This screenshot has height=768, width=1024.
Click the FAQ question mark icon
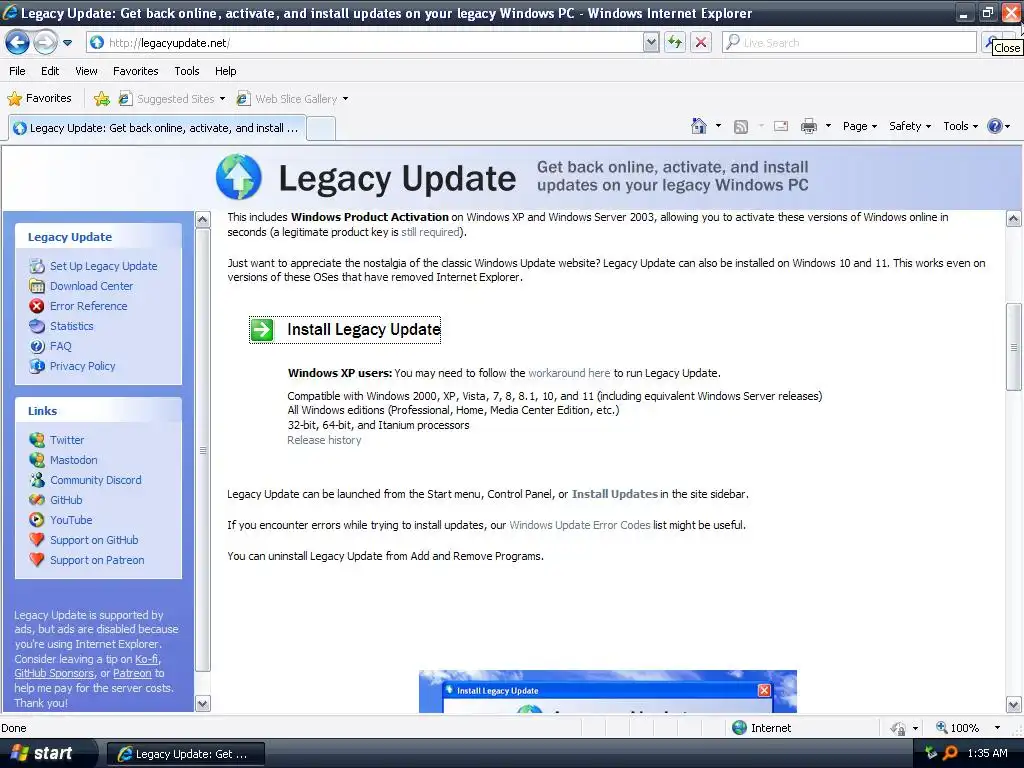pos(37,346)
